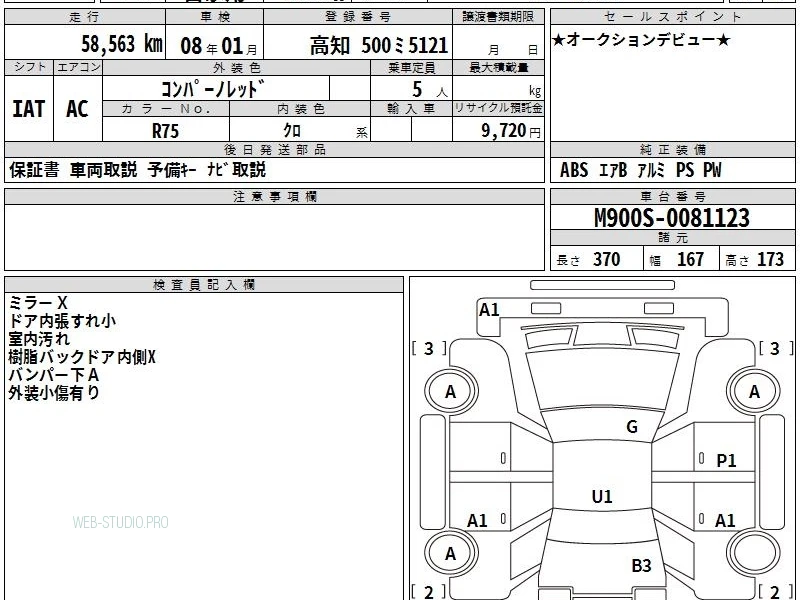Click the 乗車定員 header

point(411,67)
